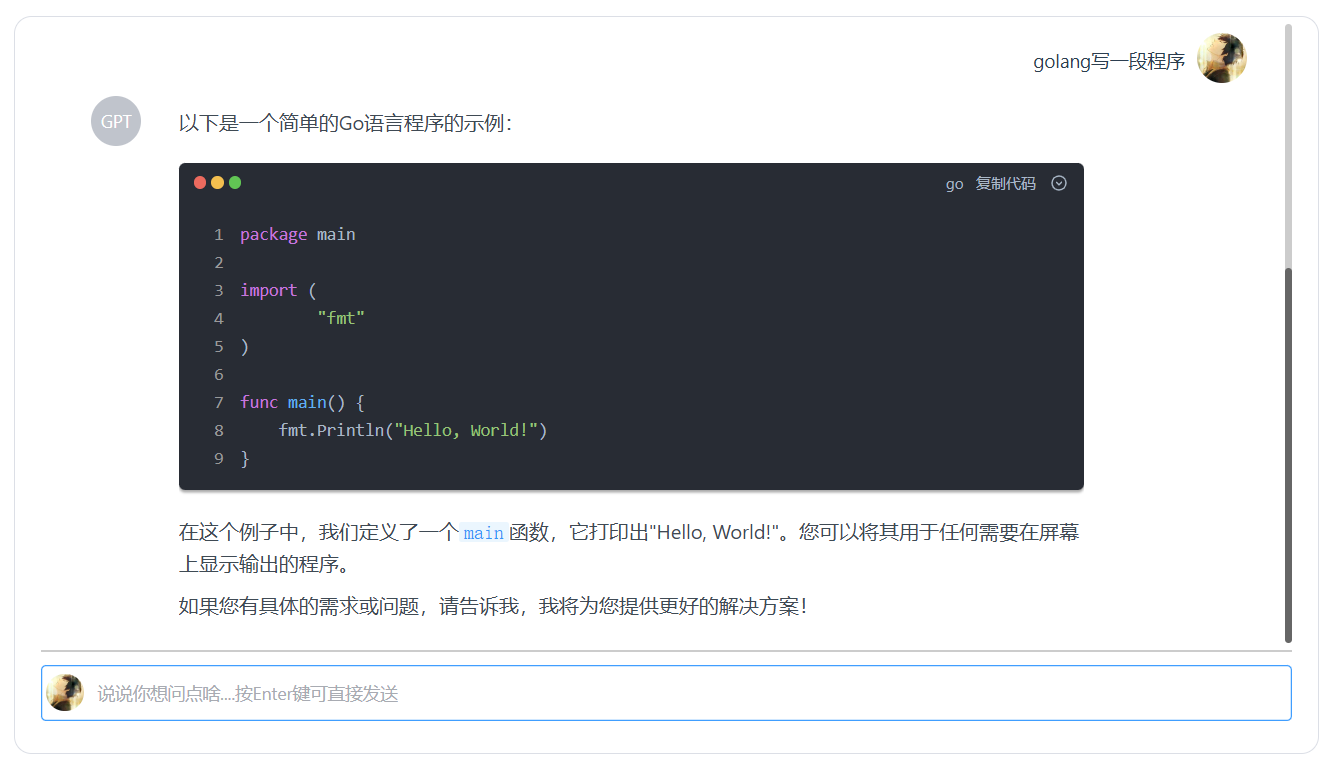
Task: Click line number 9 in the code
Action: click(219, 458)
